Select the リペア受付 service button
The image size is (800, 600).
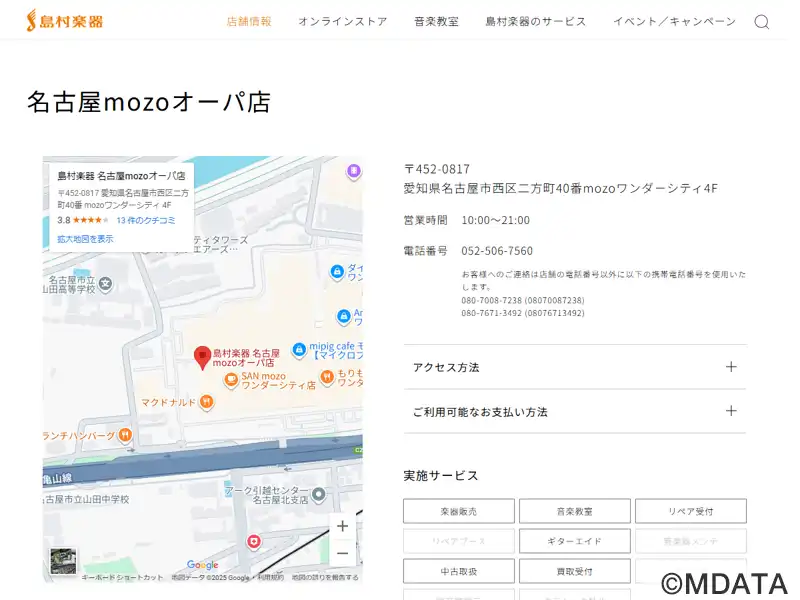[691, 511]
